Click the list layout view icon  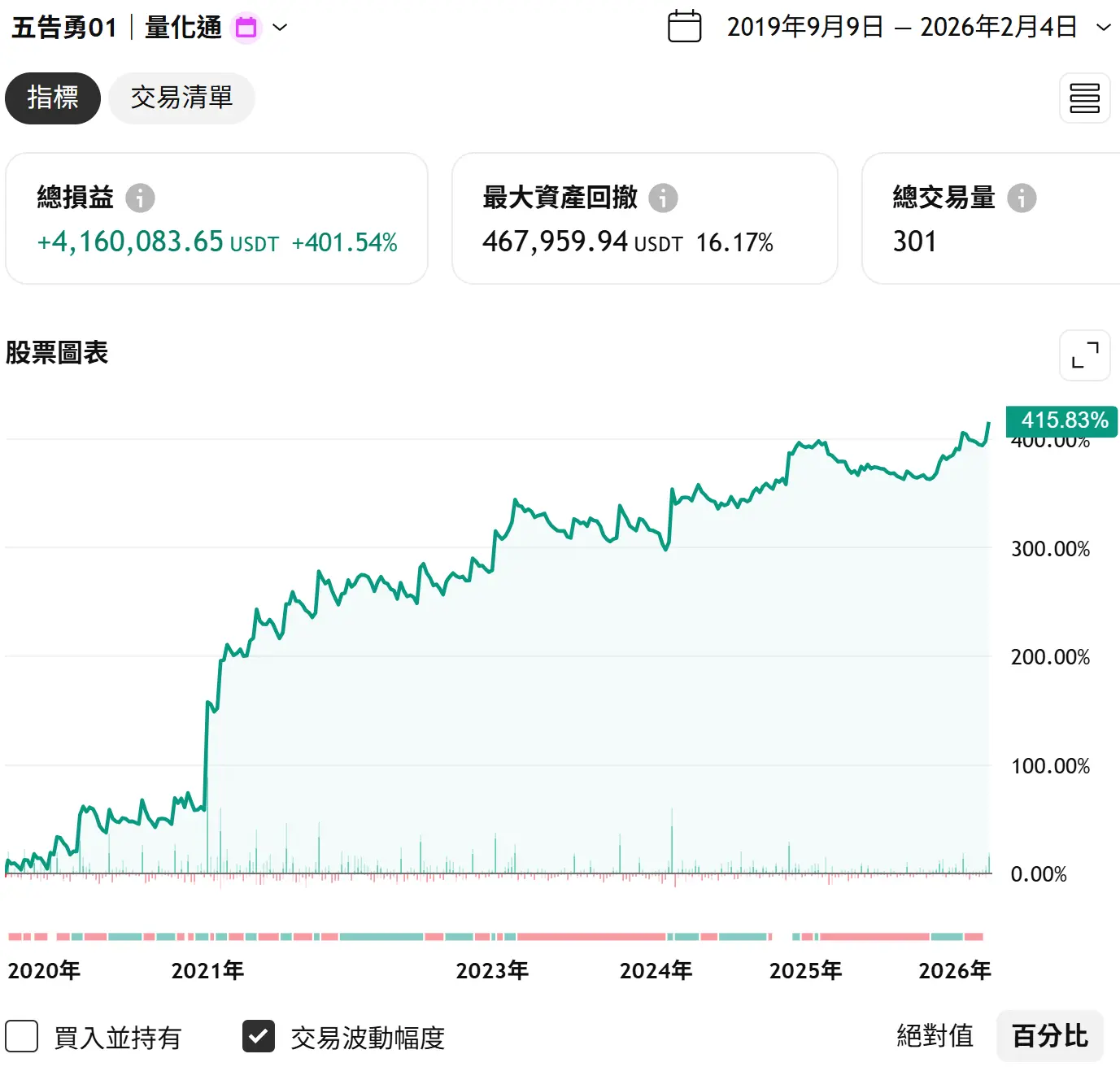click(x=1084, y=98)
